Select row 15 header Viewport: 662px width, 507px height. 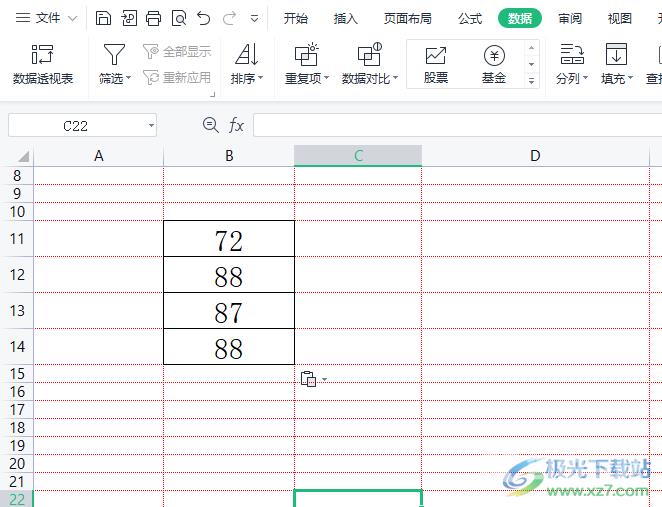17,374
